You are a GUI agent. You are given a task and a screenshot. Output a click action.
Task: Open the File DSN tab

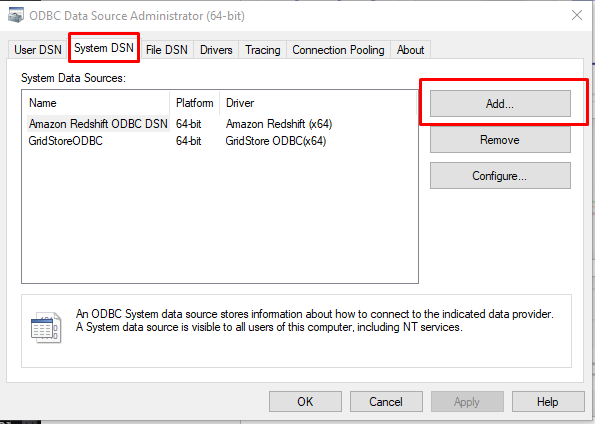(x=167, y=50)
